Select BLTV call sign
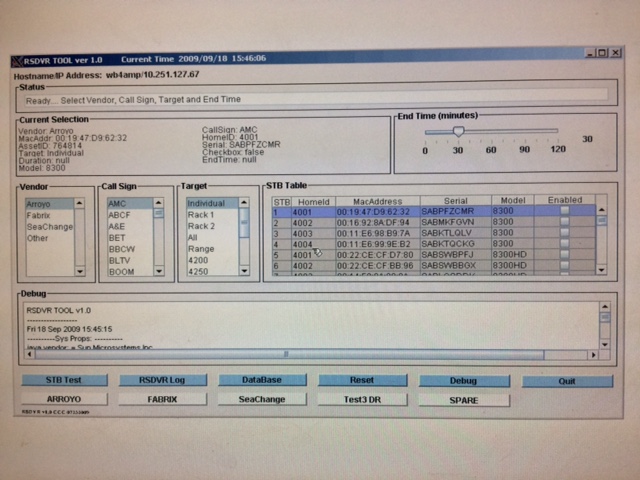This screenshot has width=640, height=480. [130, 260]
